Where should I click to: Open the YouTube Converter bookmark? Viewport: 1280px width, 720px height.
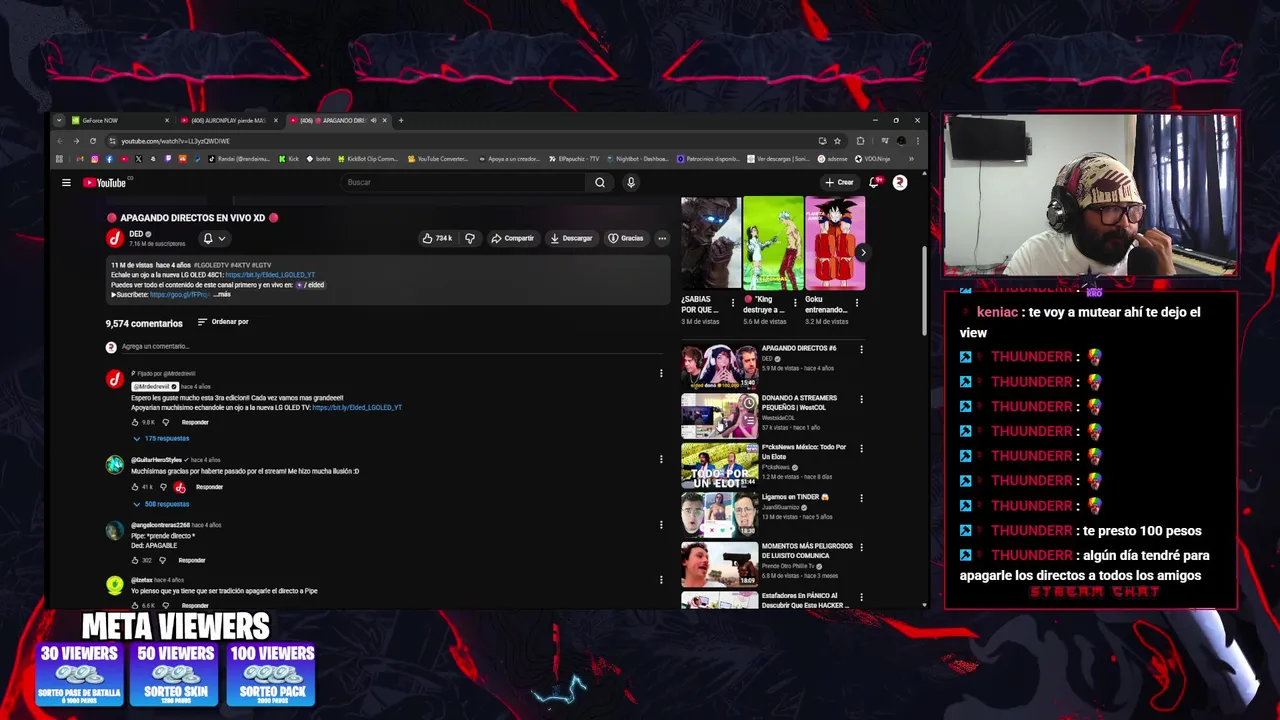[437, 159]
